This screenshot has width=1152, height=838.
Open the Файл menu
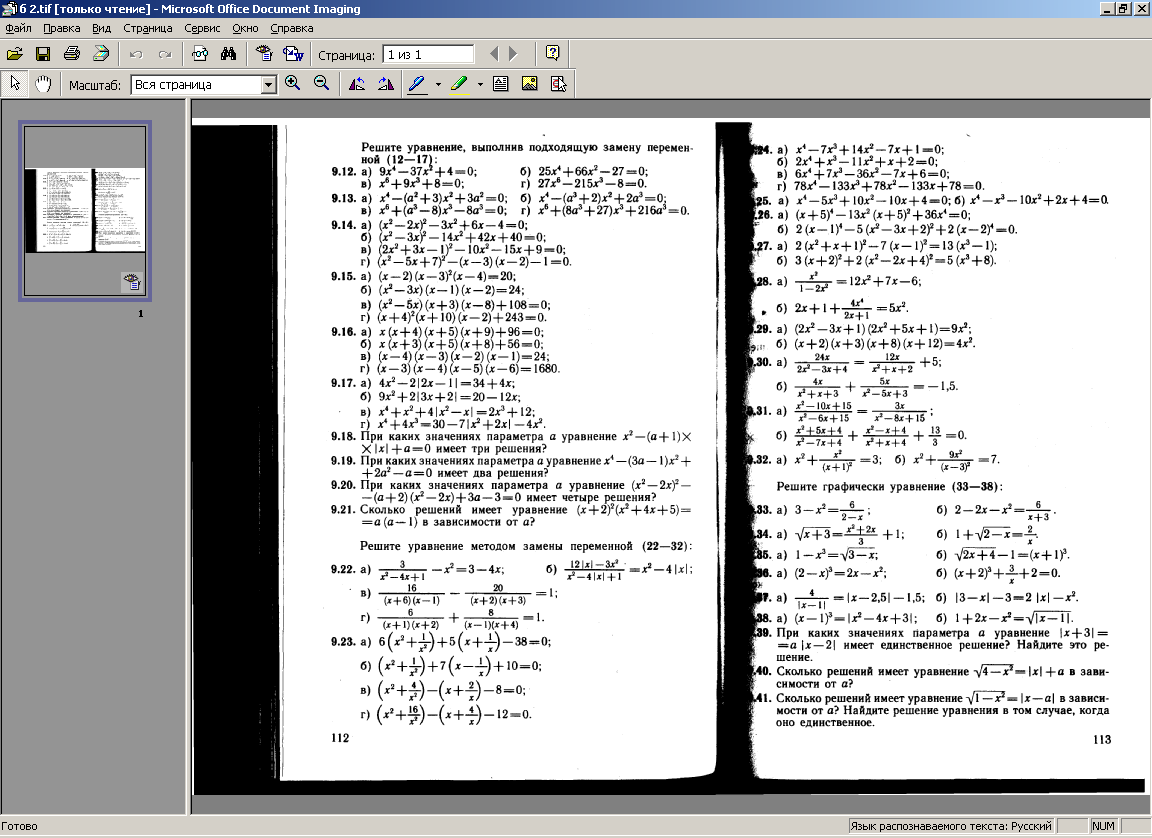click(x=18, y=28)
